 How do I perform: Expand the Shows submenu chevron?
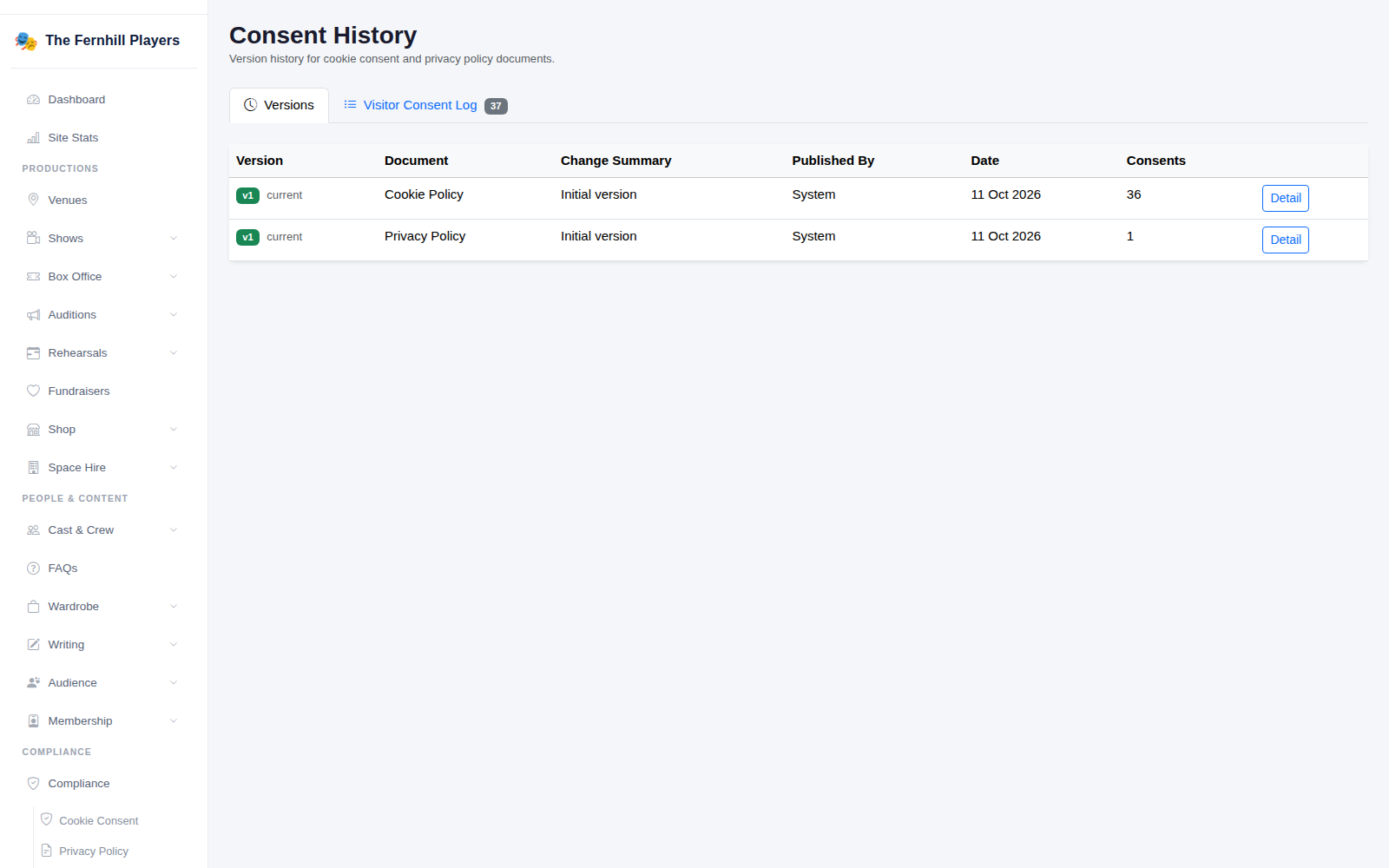(x=174, y=239)
